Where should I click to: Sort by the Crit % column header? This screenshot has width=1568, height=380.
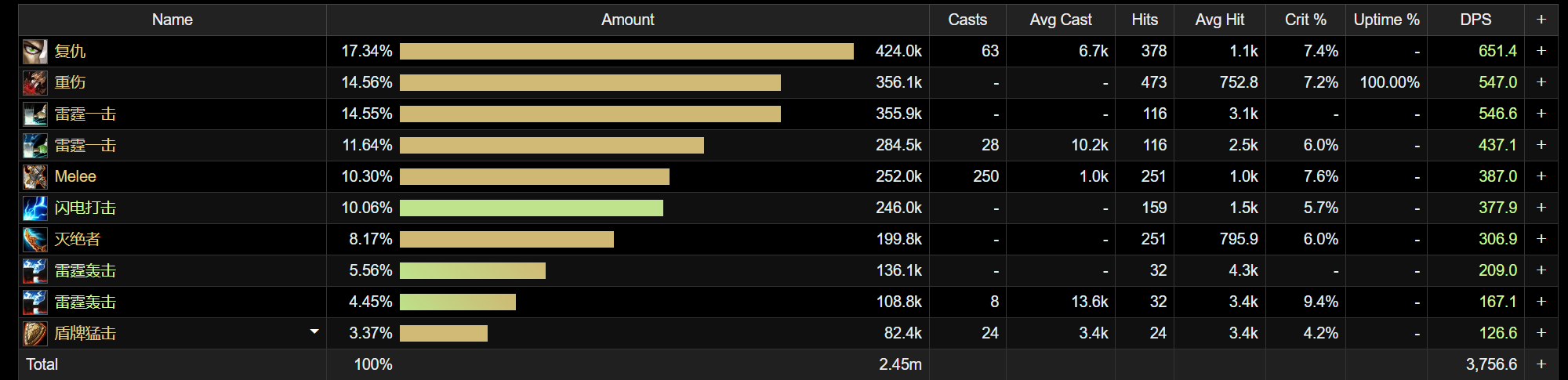point(1305,20)
